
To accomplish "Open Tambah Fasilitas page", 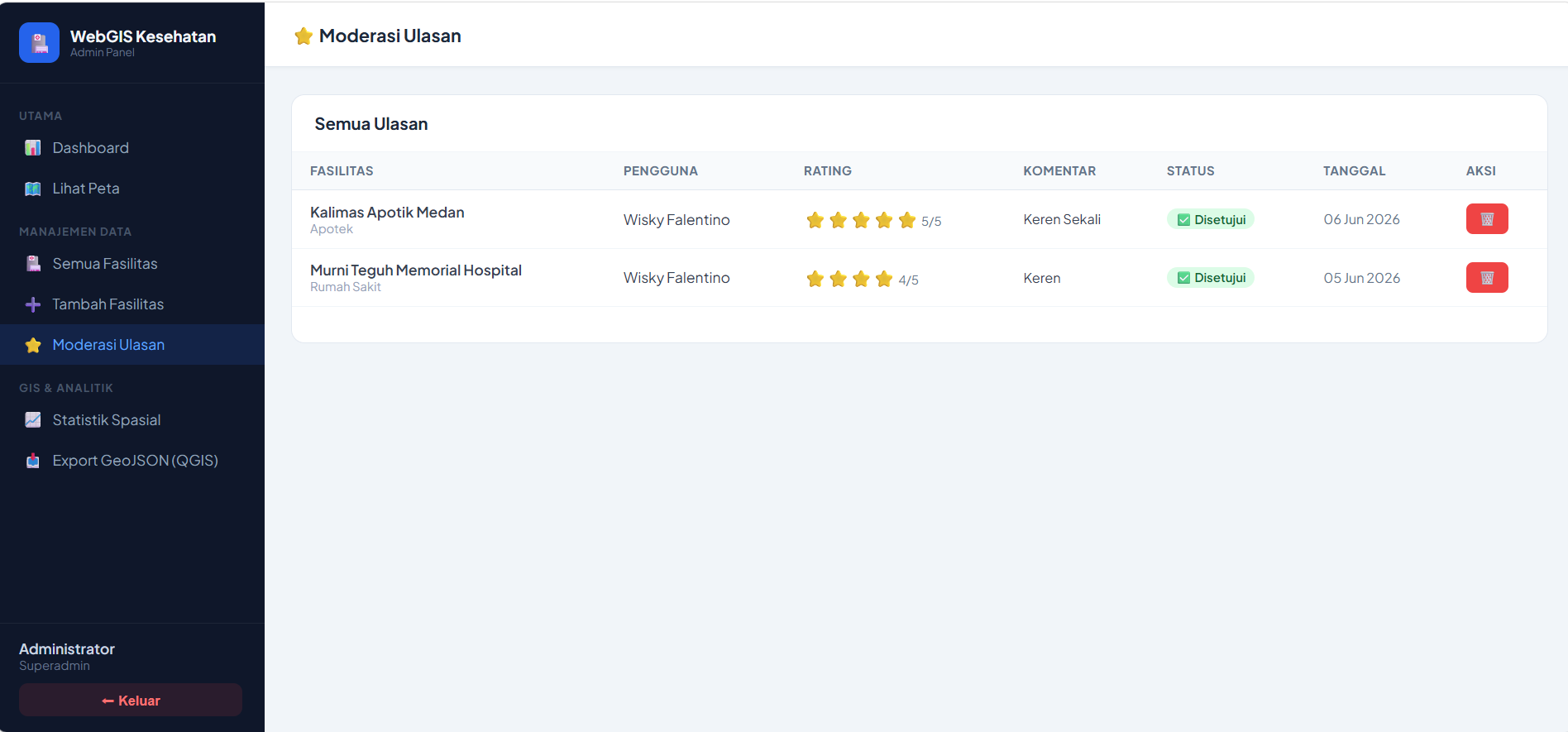I will pyautogui.click(x=132, y=304).
